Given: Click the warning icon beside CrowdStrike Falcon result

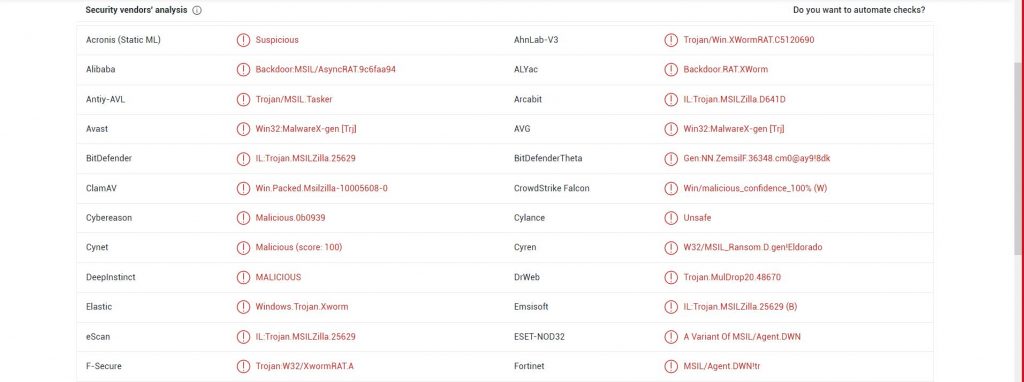Looking at the screenshot, I should (671, 188).
